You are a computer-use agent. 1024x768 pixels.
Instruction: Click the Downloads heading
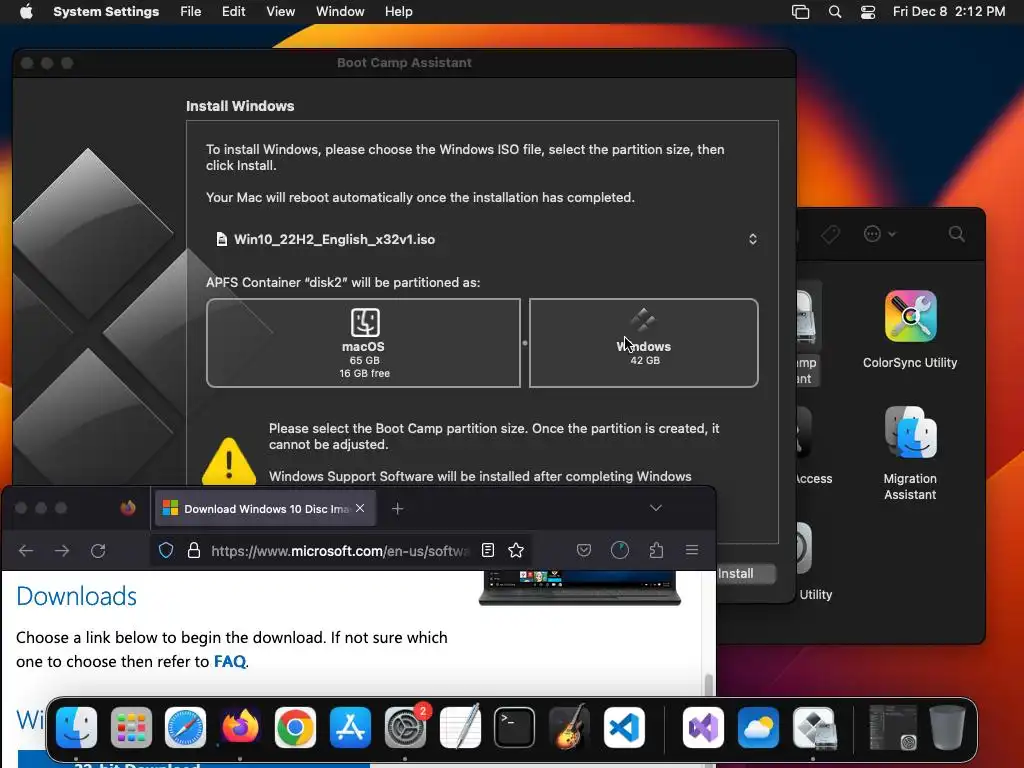click(76, 596)
